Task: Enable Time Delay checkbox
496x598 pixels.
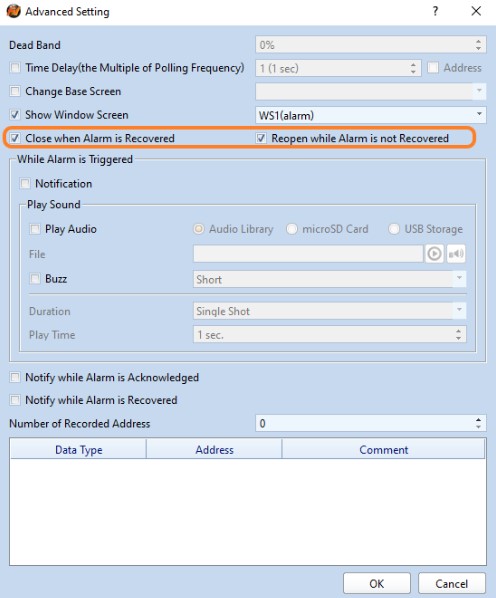Action: [x=15, y=68]
